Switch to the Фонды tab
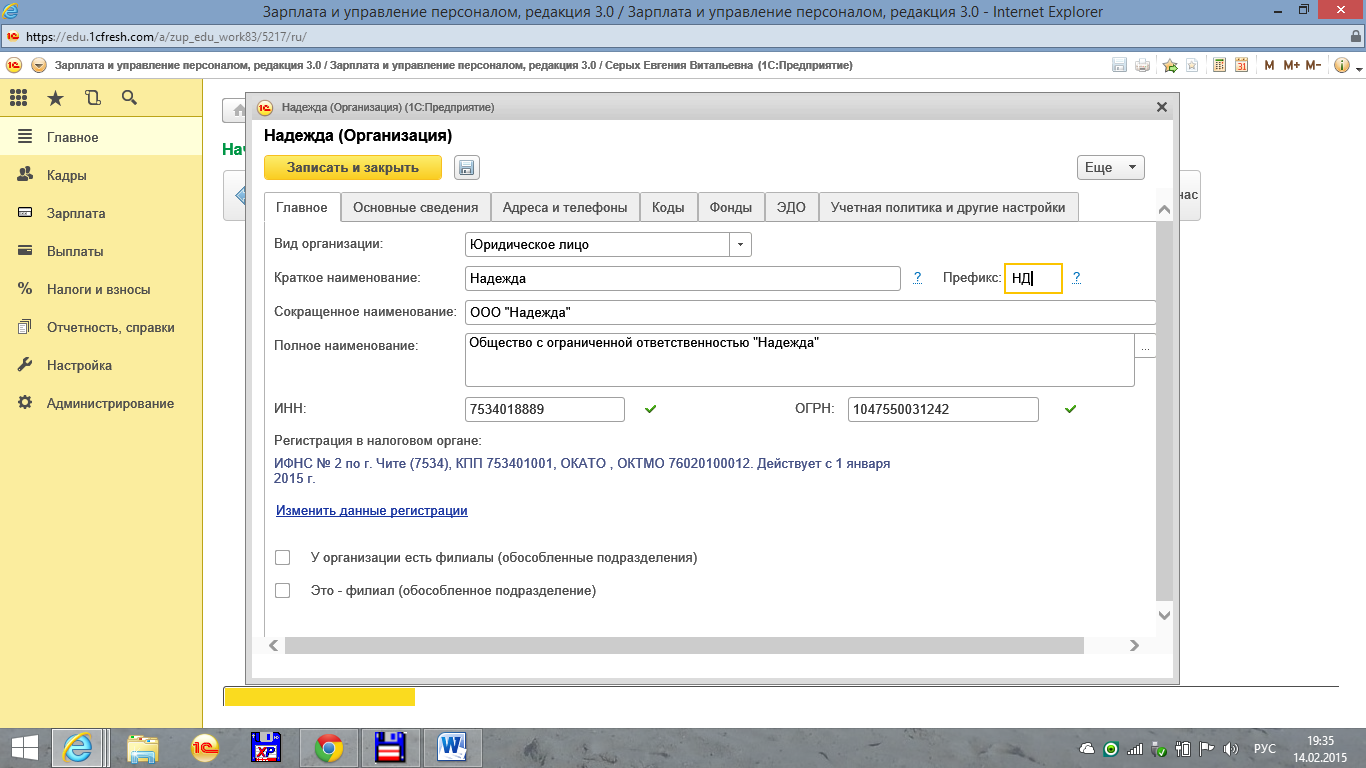Viewport: 1366px width, 768px height. [731, 207]
